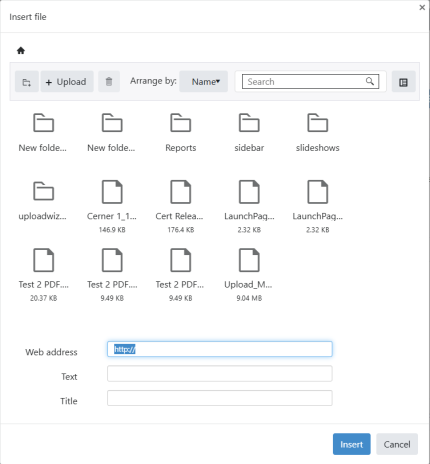
Task: Open the uploadwiz... folder
Action: point(43,201)
